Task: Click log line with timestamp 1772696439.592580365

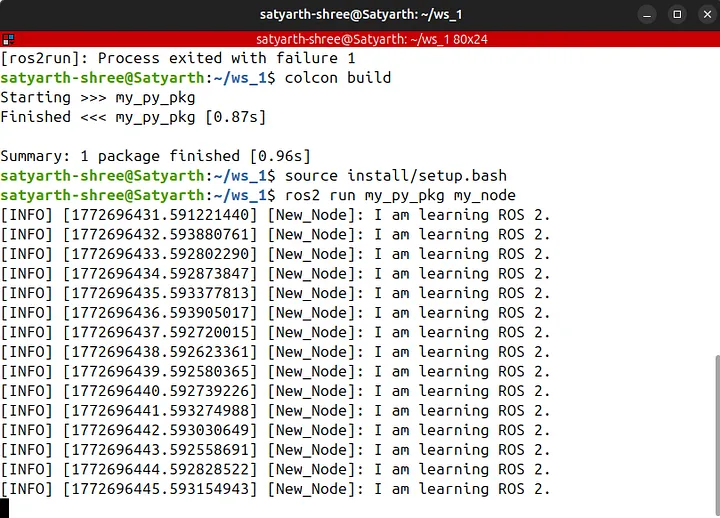Action: 275,372
